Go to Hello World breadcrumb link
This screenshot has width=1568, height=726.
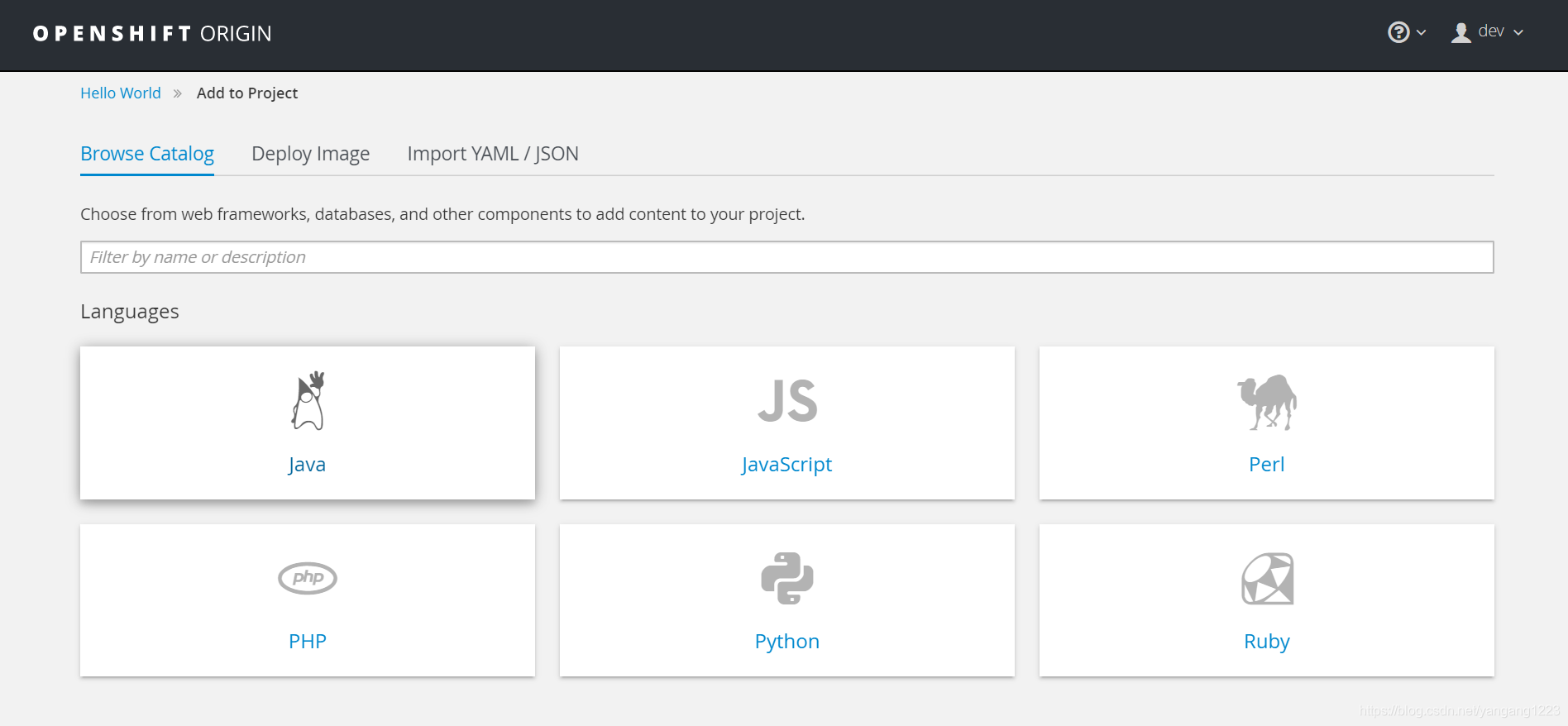pos(121,93)
